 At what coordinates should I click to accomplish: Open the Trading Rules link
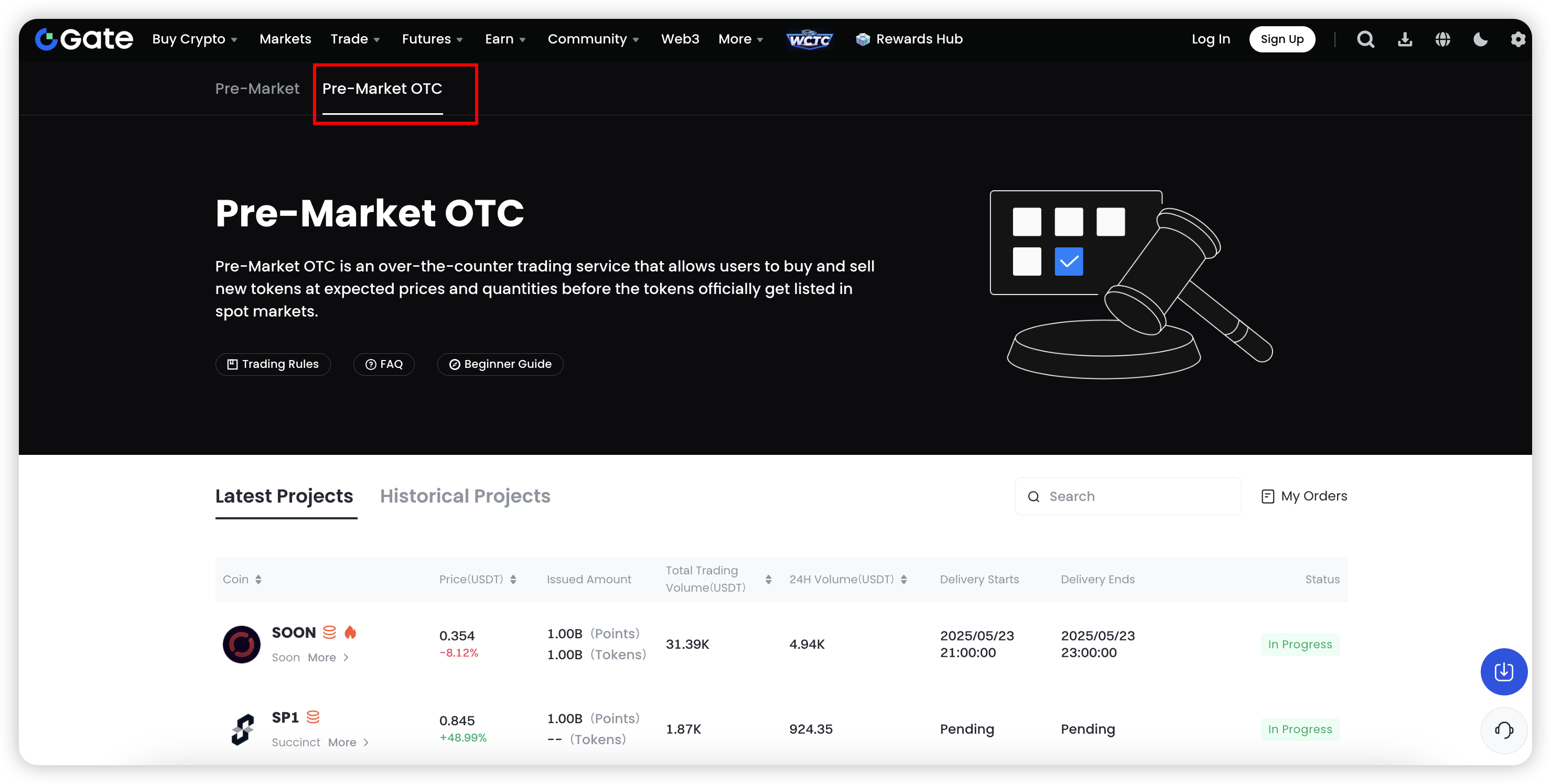[273, 364]
